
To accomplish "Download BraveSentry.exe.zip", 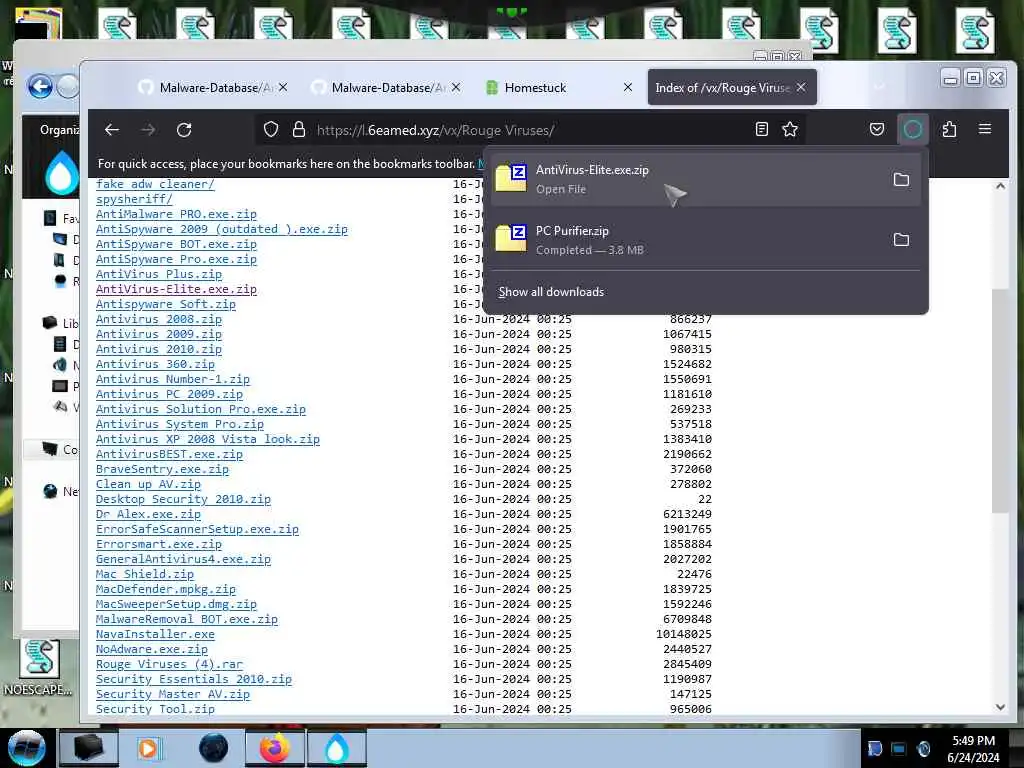I will (x=162, y=470).
